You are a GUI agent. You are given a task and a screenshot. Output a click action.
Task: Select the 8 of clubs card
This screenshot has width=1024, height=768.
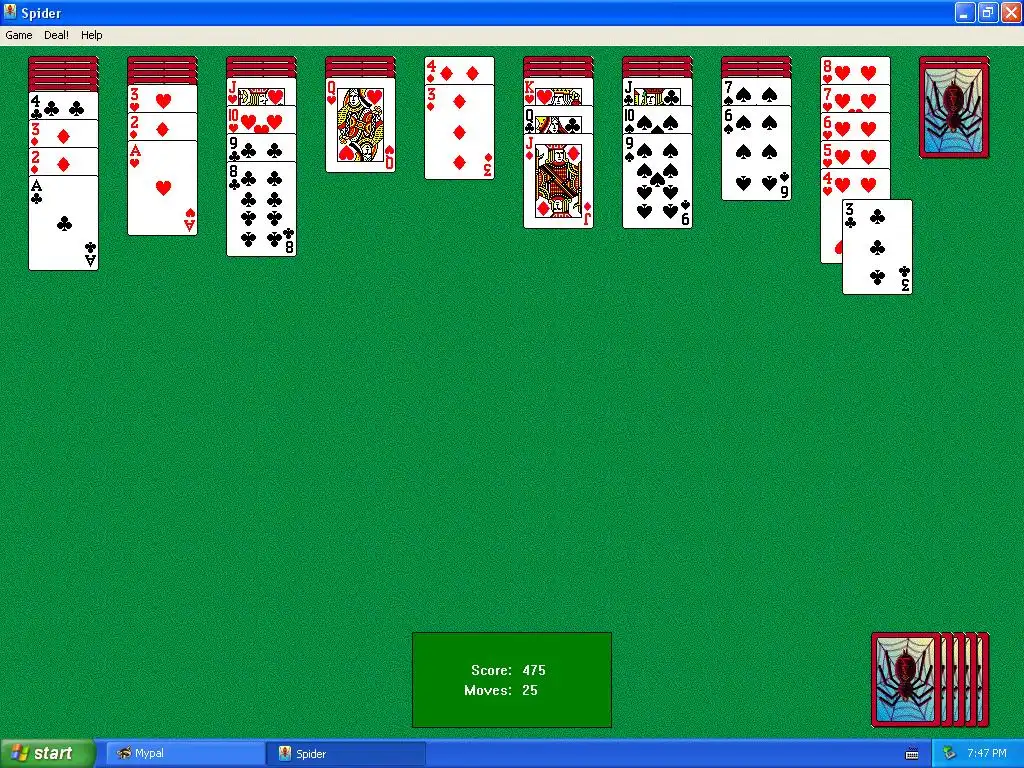coord(261,209)
